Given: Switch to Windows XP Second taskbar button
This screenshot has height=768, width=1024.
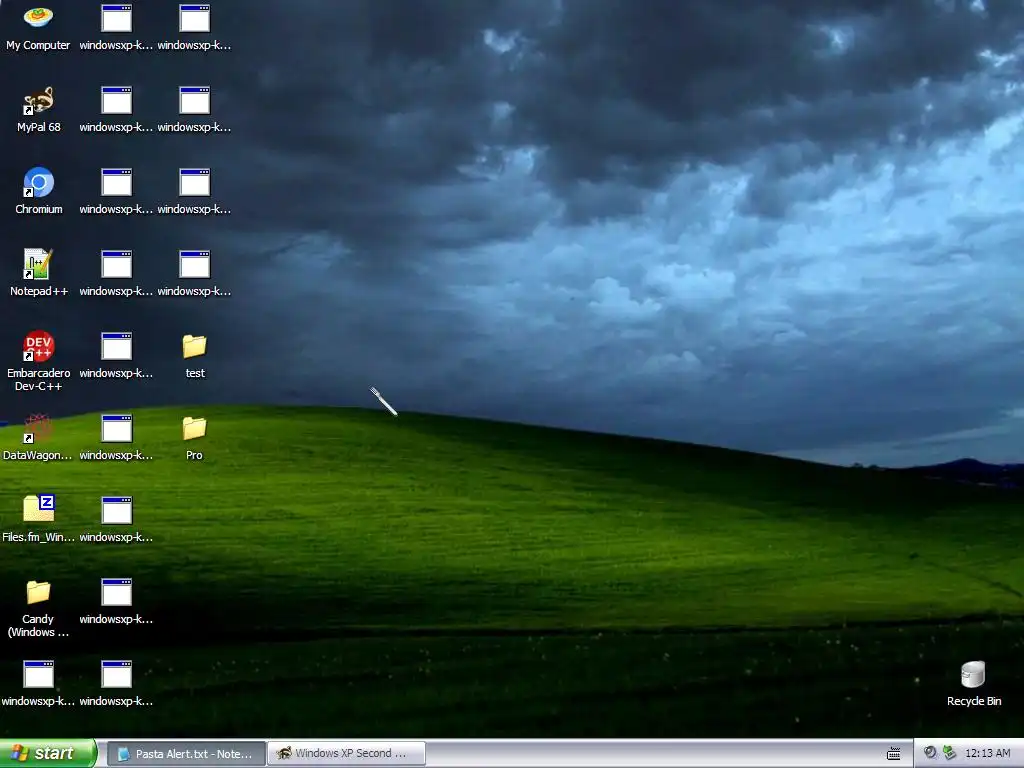Looking at the screenshot, I should 346,754.
